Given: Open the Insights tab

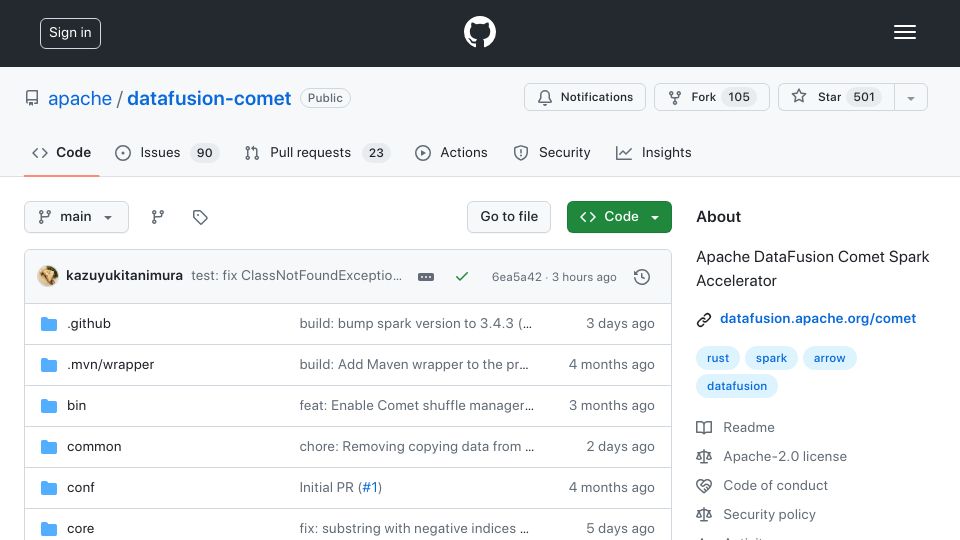Looking at the screenshot, I should 653,152.
